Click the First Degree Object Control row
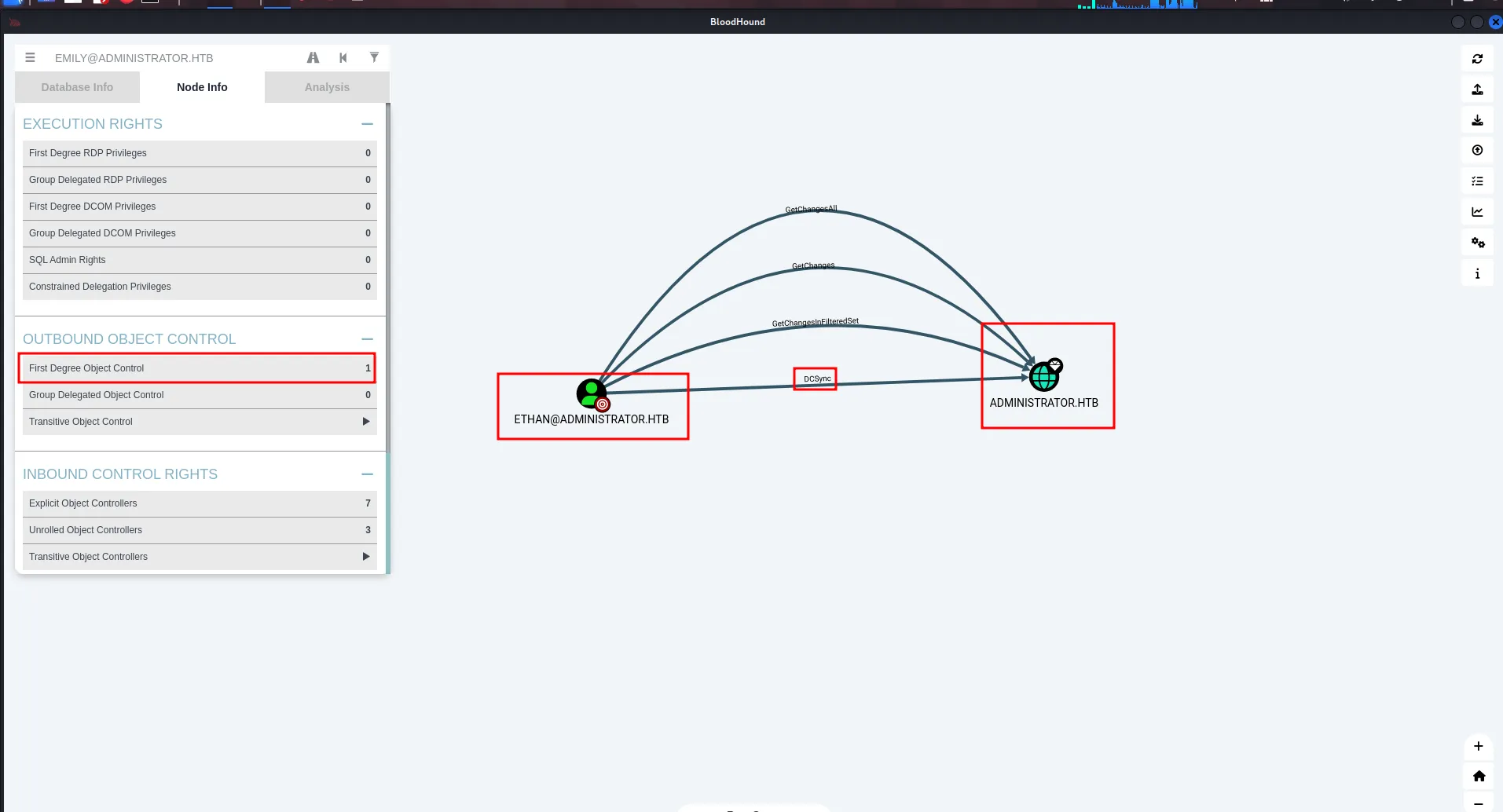 click(200, 368)
